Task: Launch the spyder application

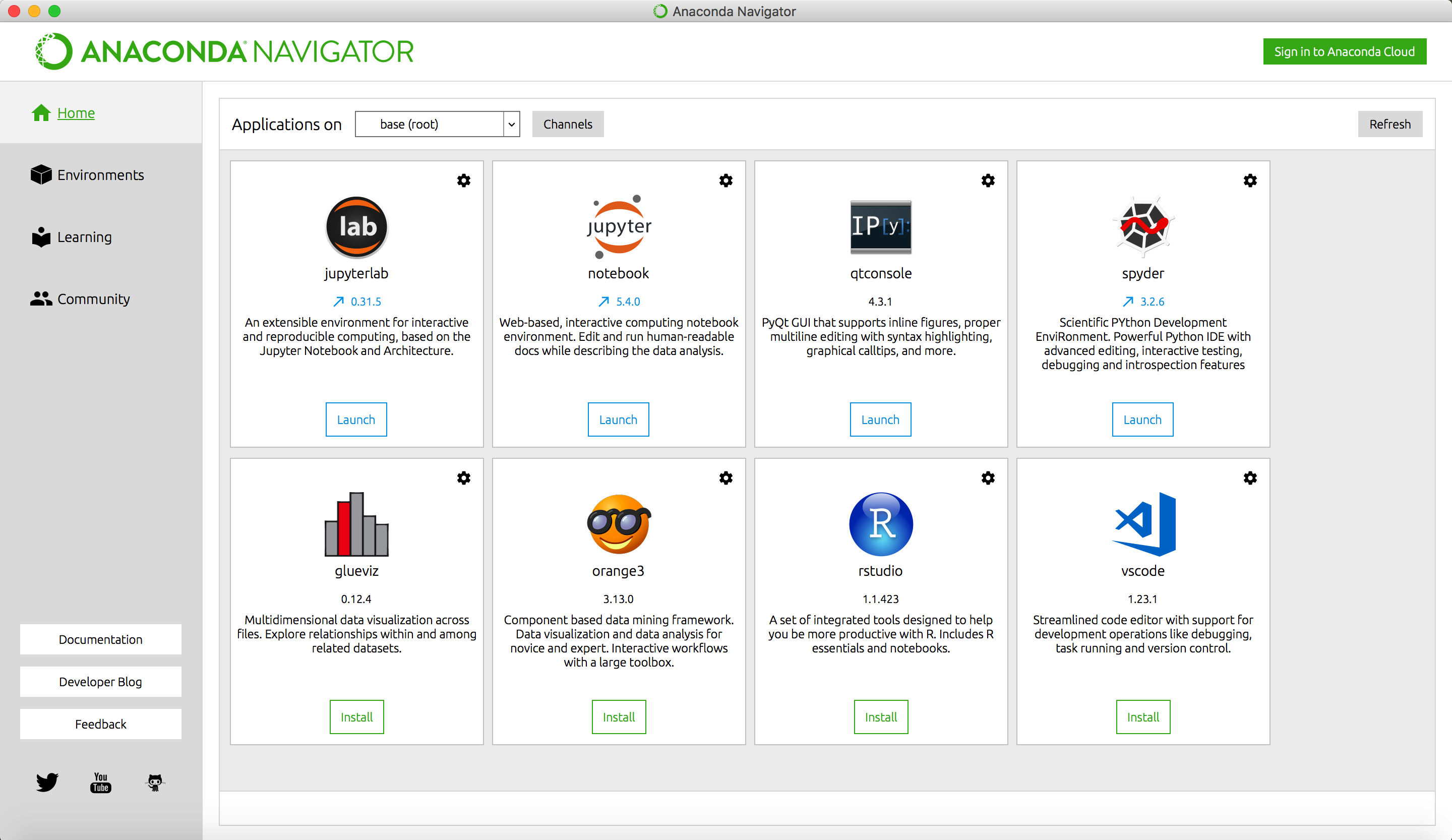Action: tap(1142, 419)
